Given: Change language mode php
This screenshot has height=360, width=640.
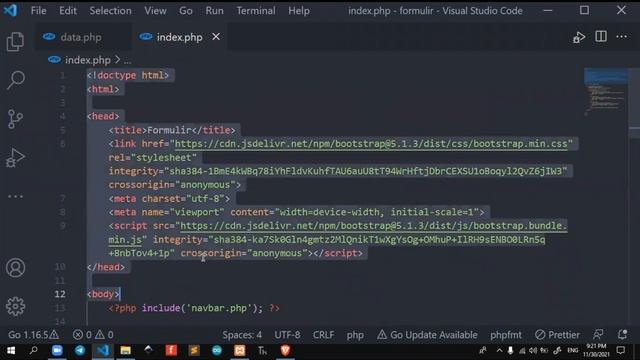Looking at the screenshot, I should [355, 335].
